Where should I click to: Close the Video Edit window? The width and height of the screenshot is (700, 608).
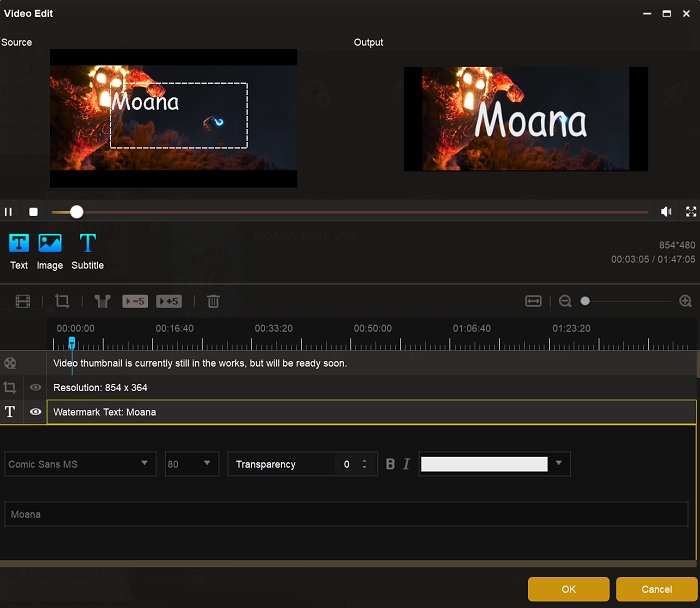pyautogui.click(x=687, y=14)
